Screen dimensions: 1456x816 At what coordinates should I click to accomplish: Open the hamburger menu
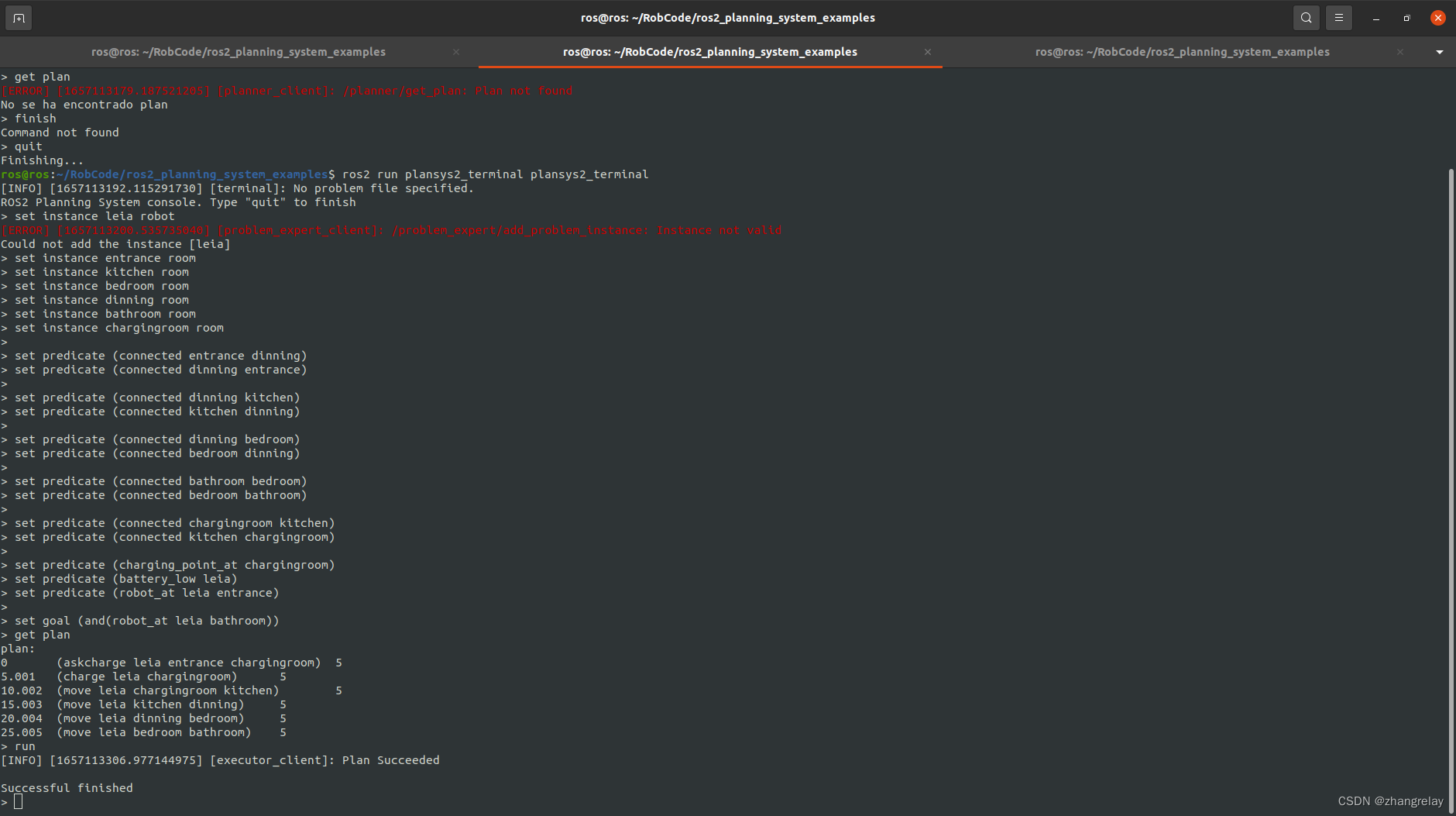point(1338,17)
